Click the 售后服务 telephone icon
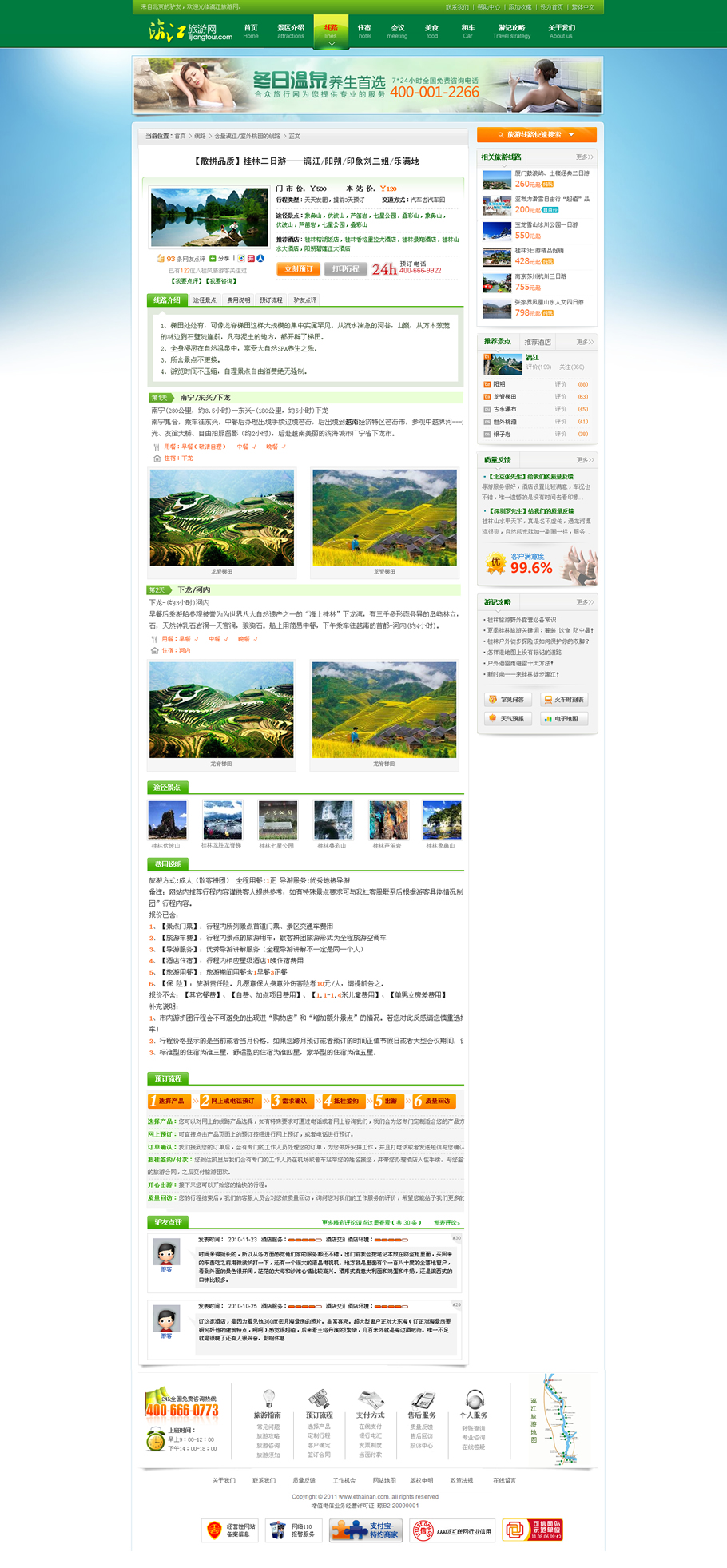Viewport: 727px width, 1568px height. (x=421, y=1399)
